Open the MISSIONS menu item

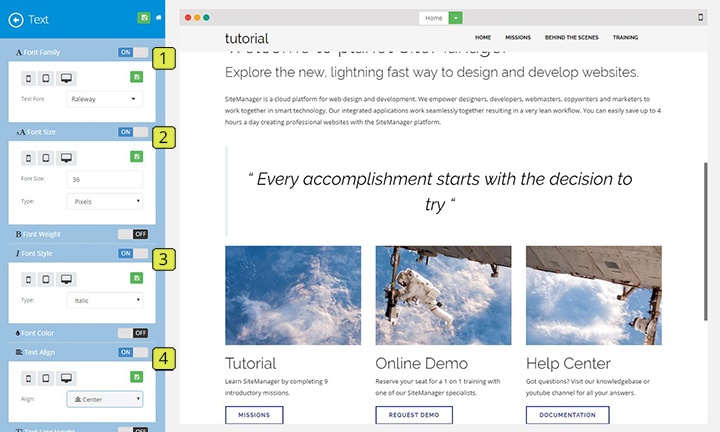pyautogui.click(x=518, y=38)
